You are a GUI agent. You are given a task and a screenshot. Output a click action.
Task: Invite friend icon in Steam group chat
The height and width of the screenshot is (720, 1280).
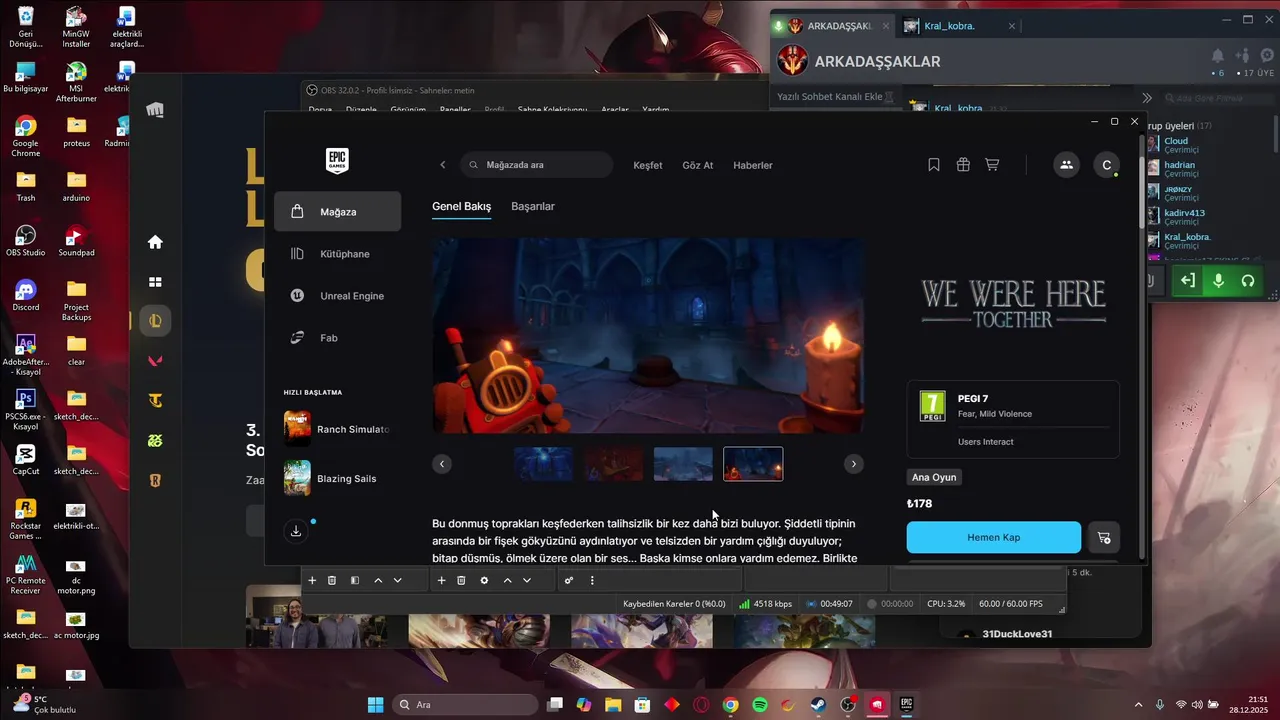click(1242, 56)
